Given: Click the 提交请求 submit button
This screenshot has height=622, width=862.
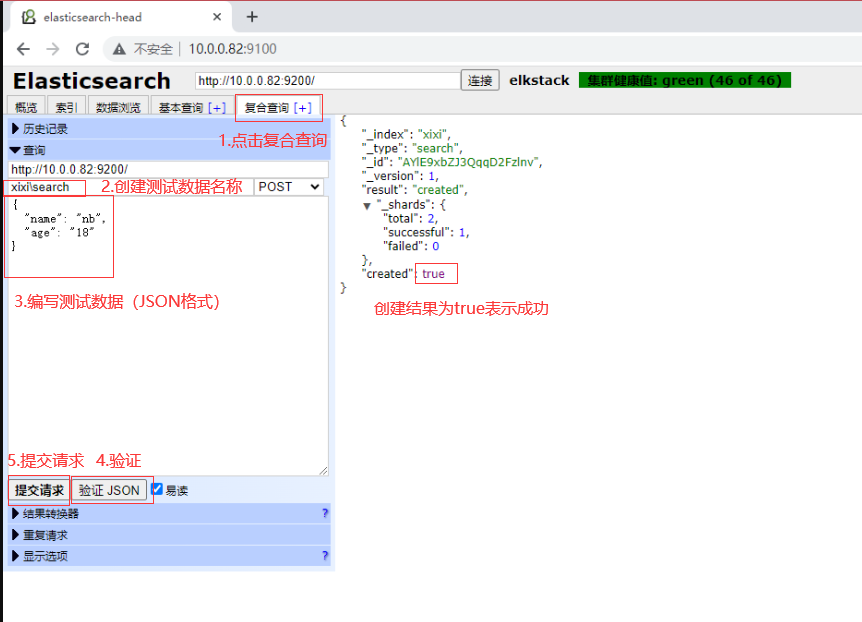Looking at the screenshot, I should click(39, 490).
